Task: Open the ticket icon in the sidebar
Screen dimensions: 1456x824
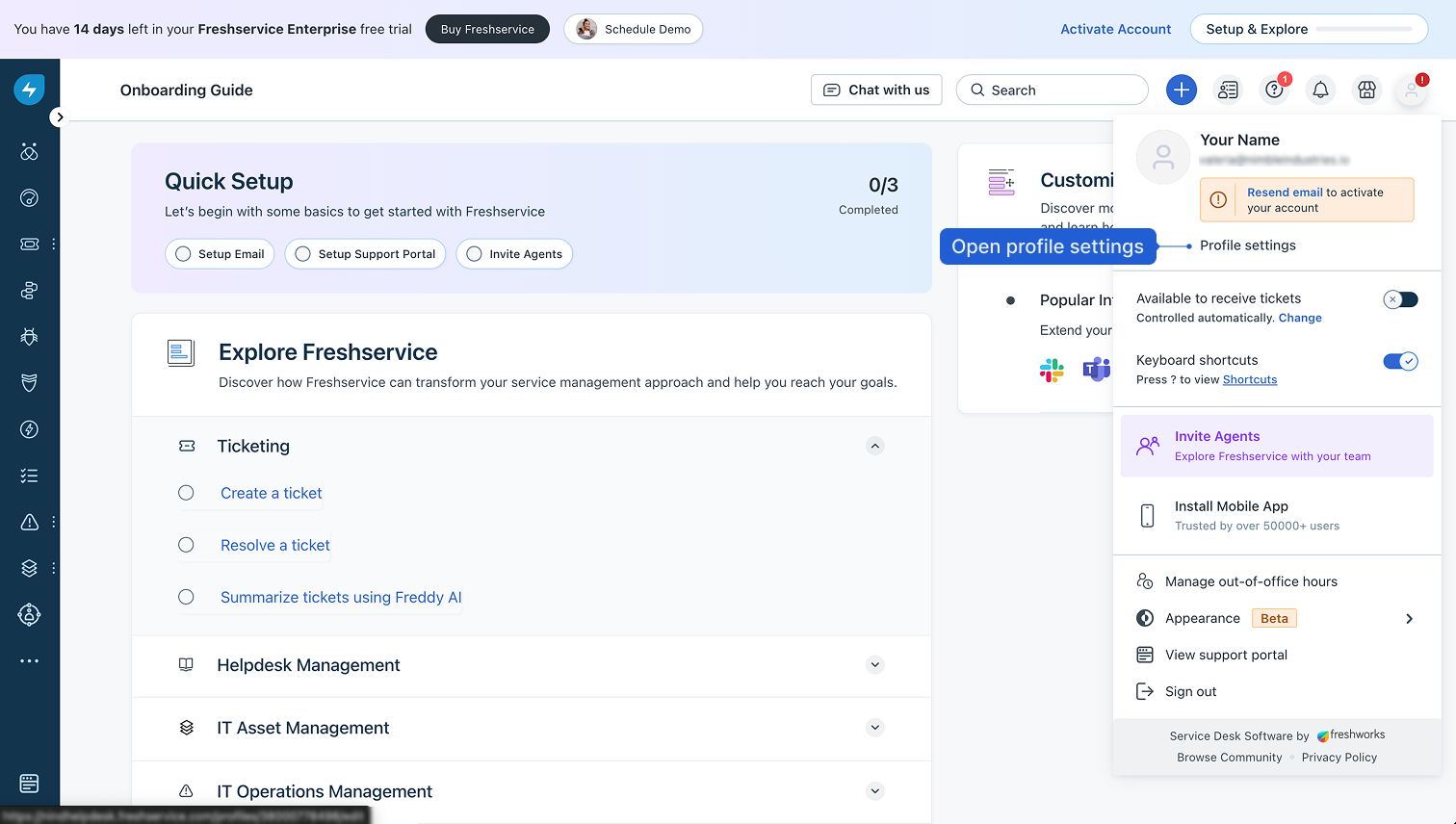Action: (x=29, y=244)
